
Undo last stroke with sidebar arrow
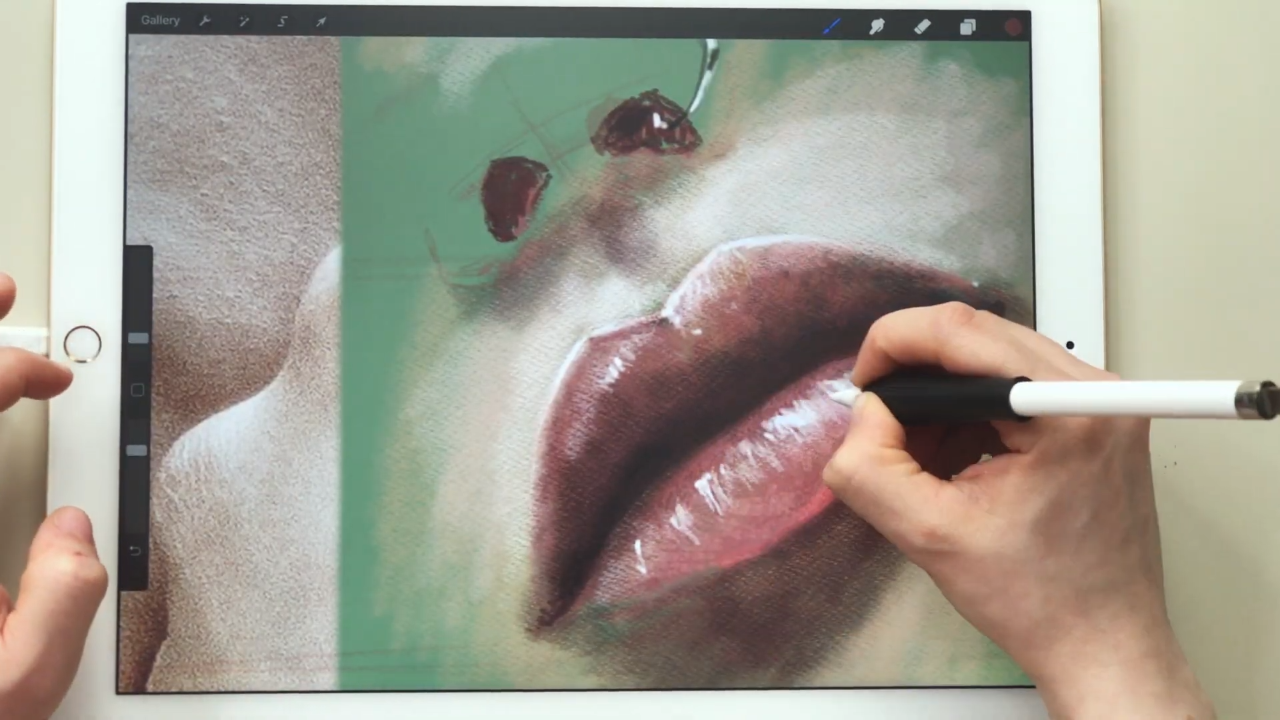[136, 550]
